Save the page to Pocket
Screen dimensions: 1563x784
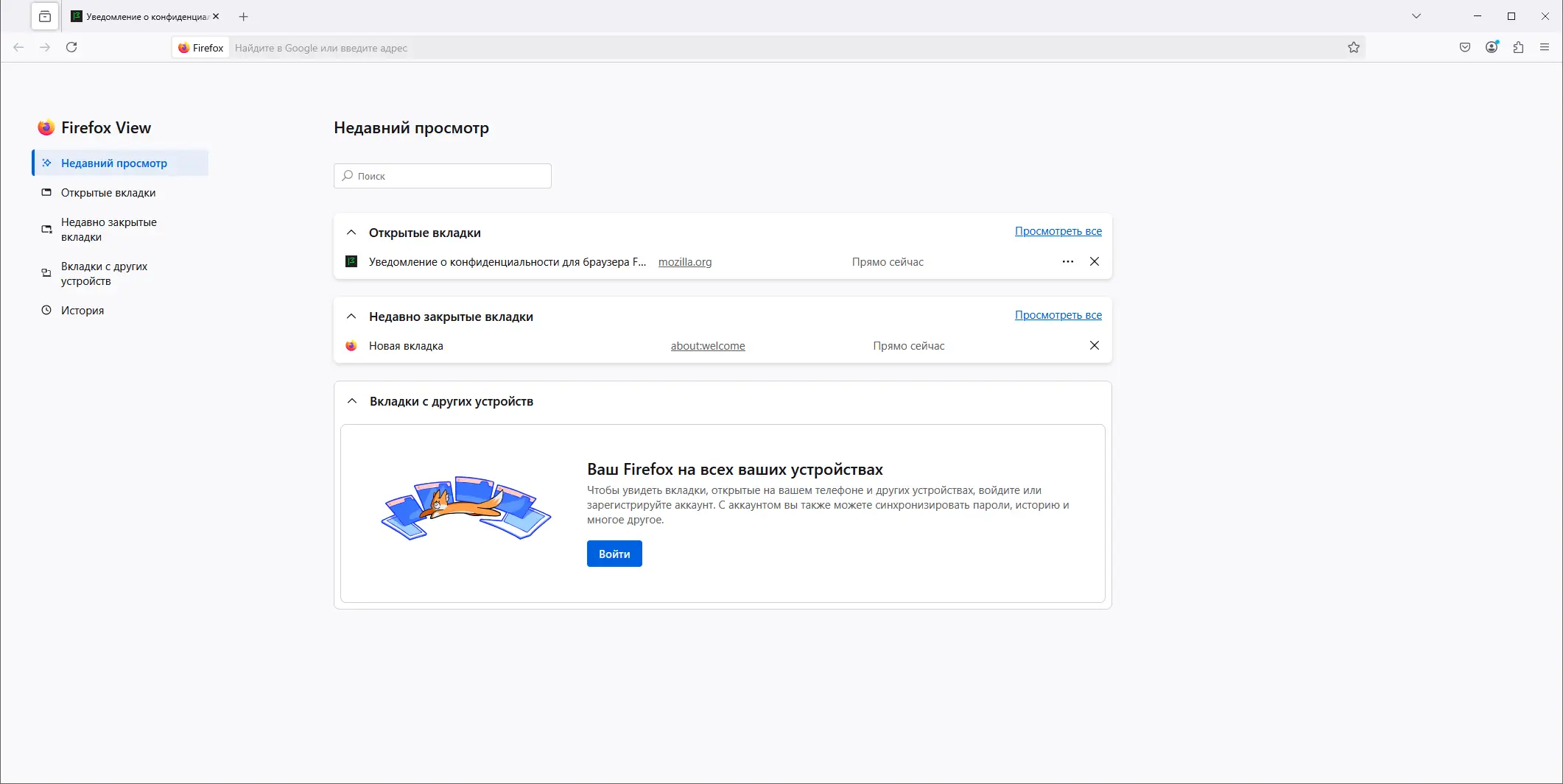pos(1464,47)
